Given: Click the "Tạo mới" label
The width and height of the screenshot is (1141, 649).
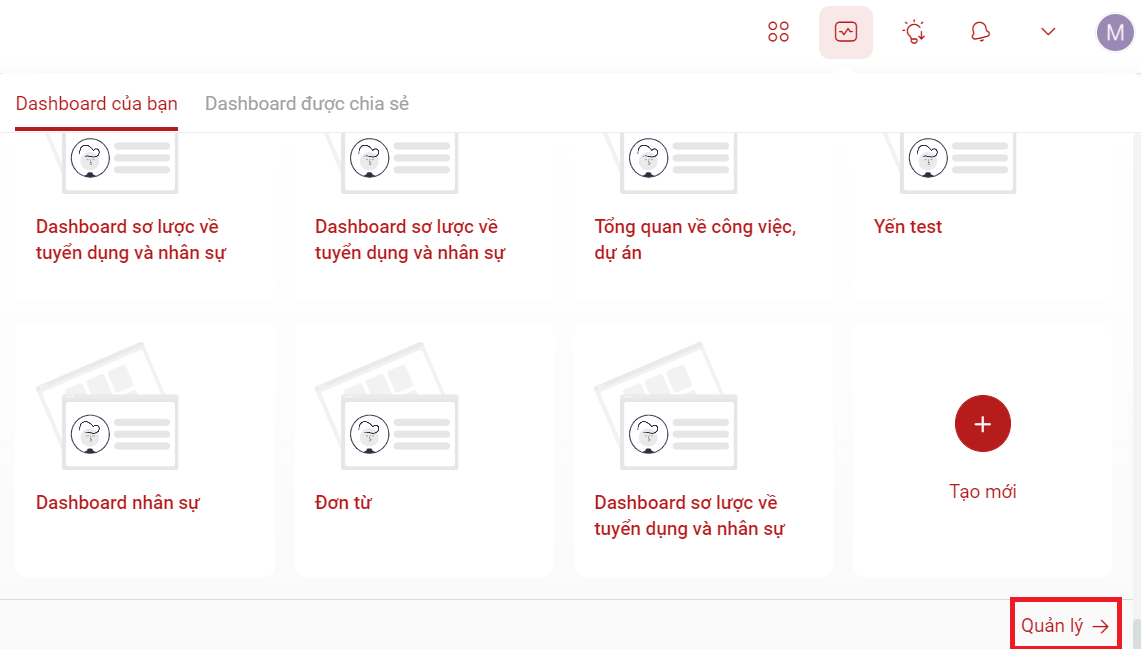Looking at the screenshot, I should (982, 492).
